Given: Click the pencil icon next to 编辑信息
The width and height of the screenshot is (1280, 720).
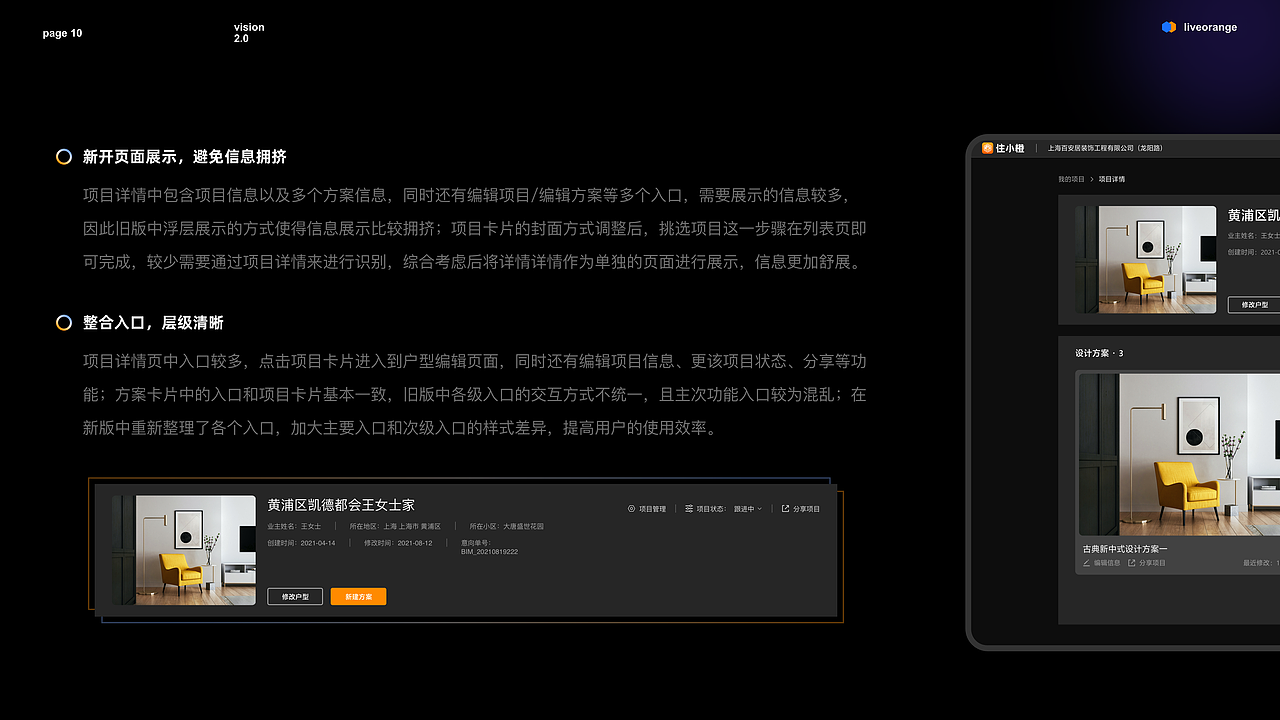Looking at the screenshot, I should pos(1087,562).
